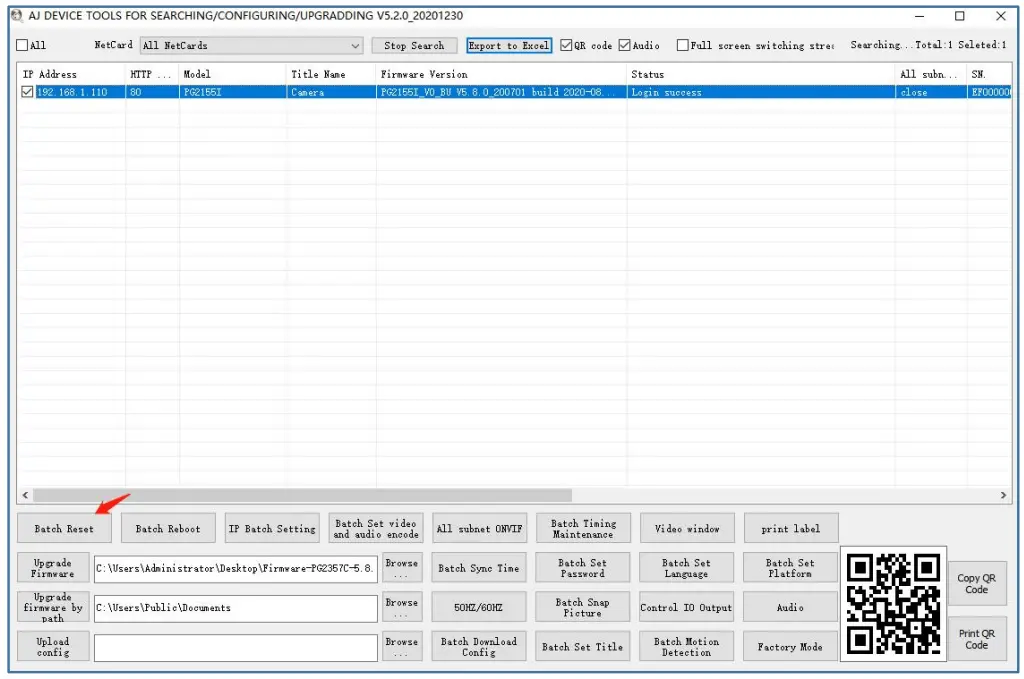Image resolution: width=1024 pixels, height=679 pixels.
Task: Select the PG2155I model cell
Action: click(x=232, y=92)
